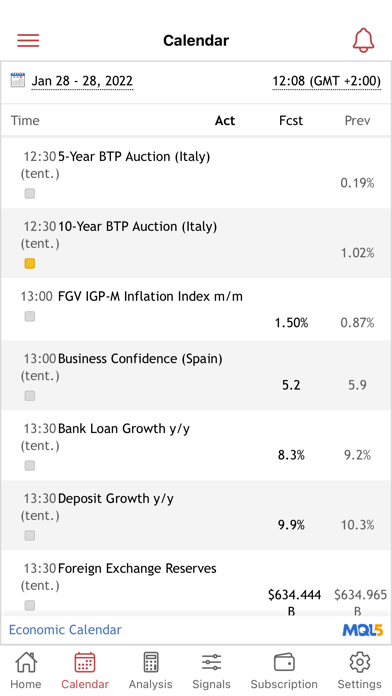Open the Bank Loan Growth y/y event
392x696 pixels.
[x=196, y=445]
